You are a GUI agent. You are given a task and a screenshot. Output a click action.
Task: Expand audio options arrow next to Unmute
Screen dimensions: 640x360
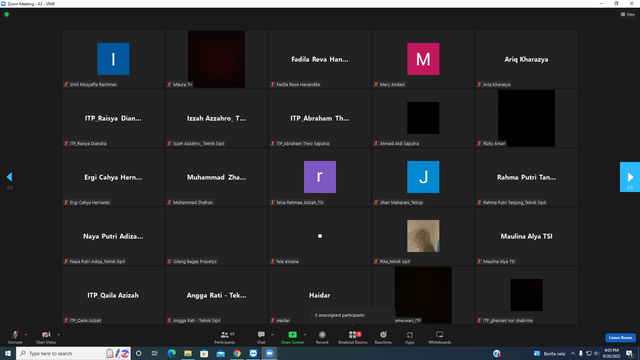(x=26, y=335)
